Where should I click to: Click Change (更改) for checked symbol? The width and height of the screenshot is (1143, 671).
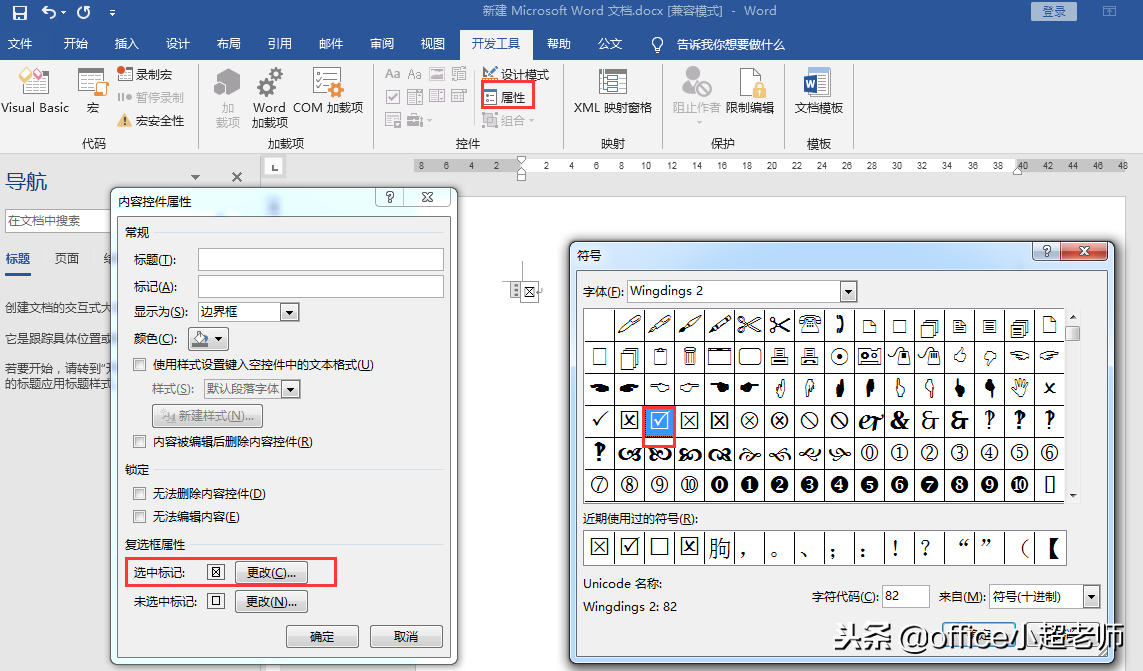pyautogui.click(x=271, y=573)
